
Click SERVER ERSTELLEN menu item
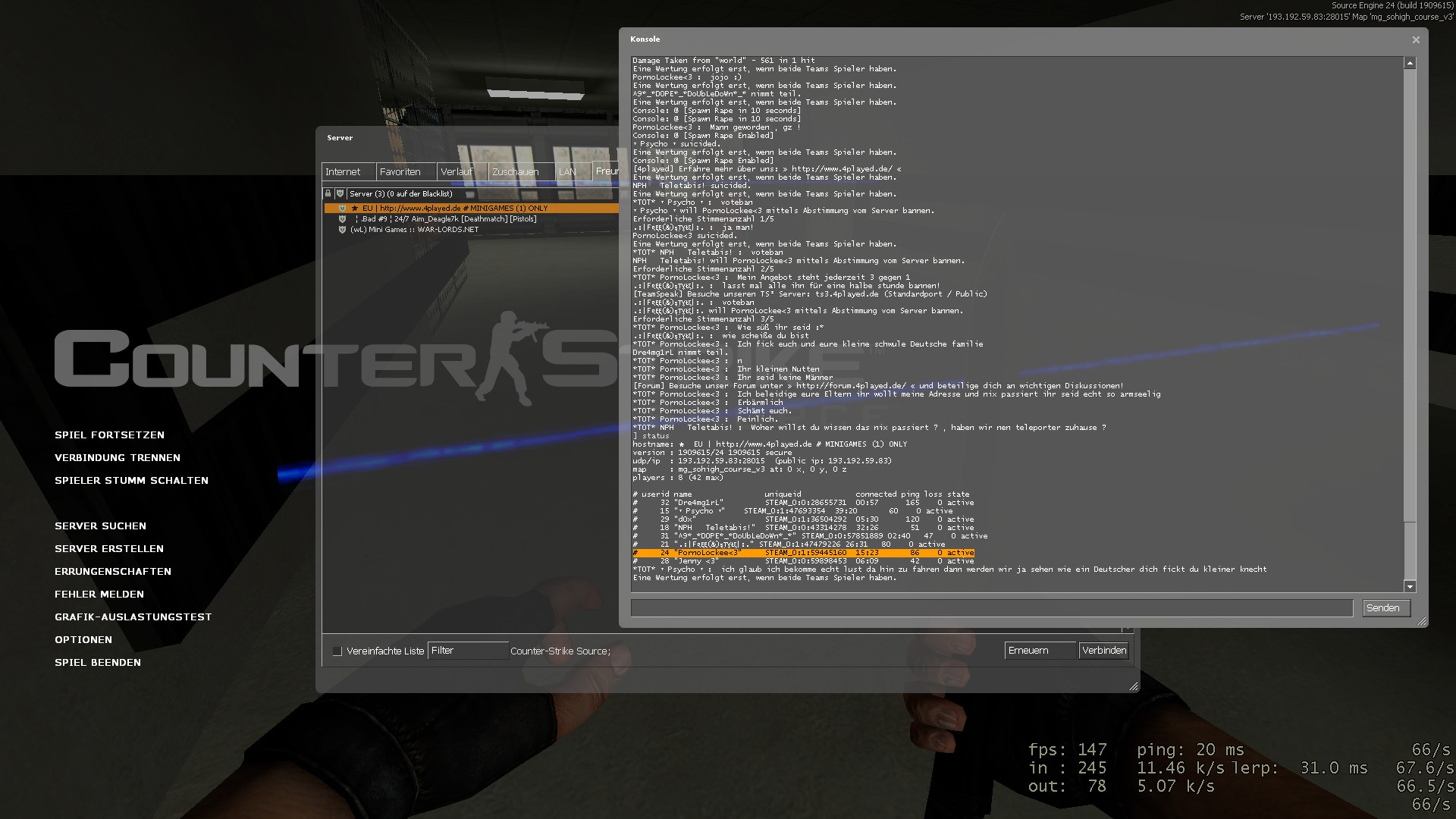(109, 549)
